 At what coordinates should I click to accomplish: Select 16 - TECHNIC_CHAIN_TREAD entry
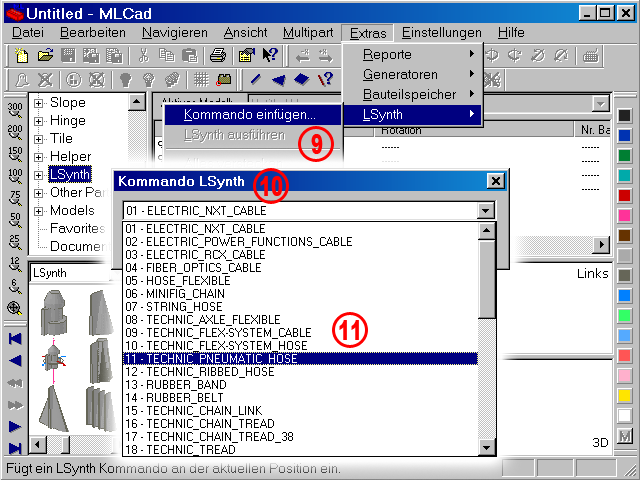(300, 424)
